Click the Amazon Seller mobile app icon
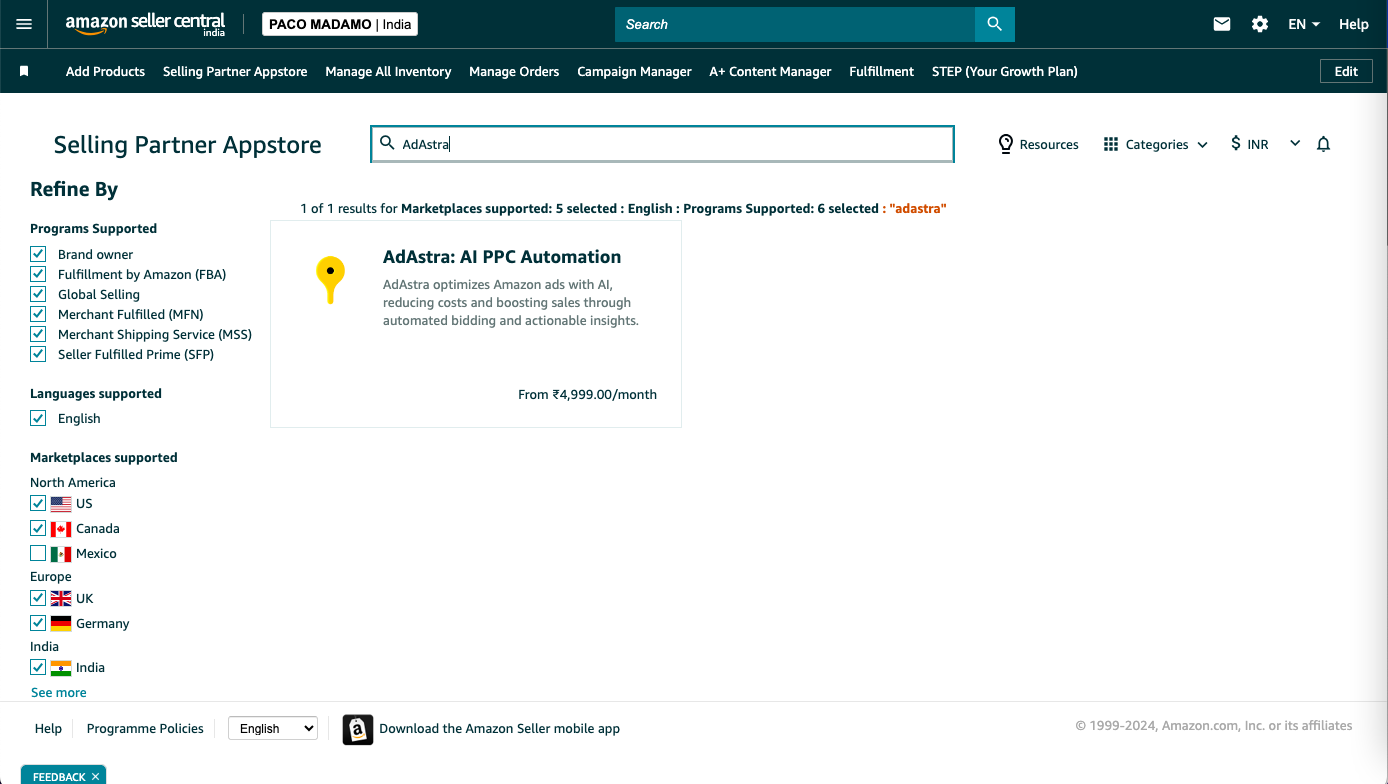 (357, 729)
